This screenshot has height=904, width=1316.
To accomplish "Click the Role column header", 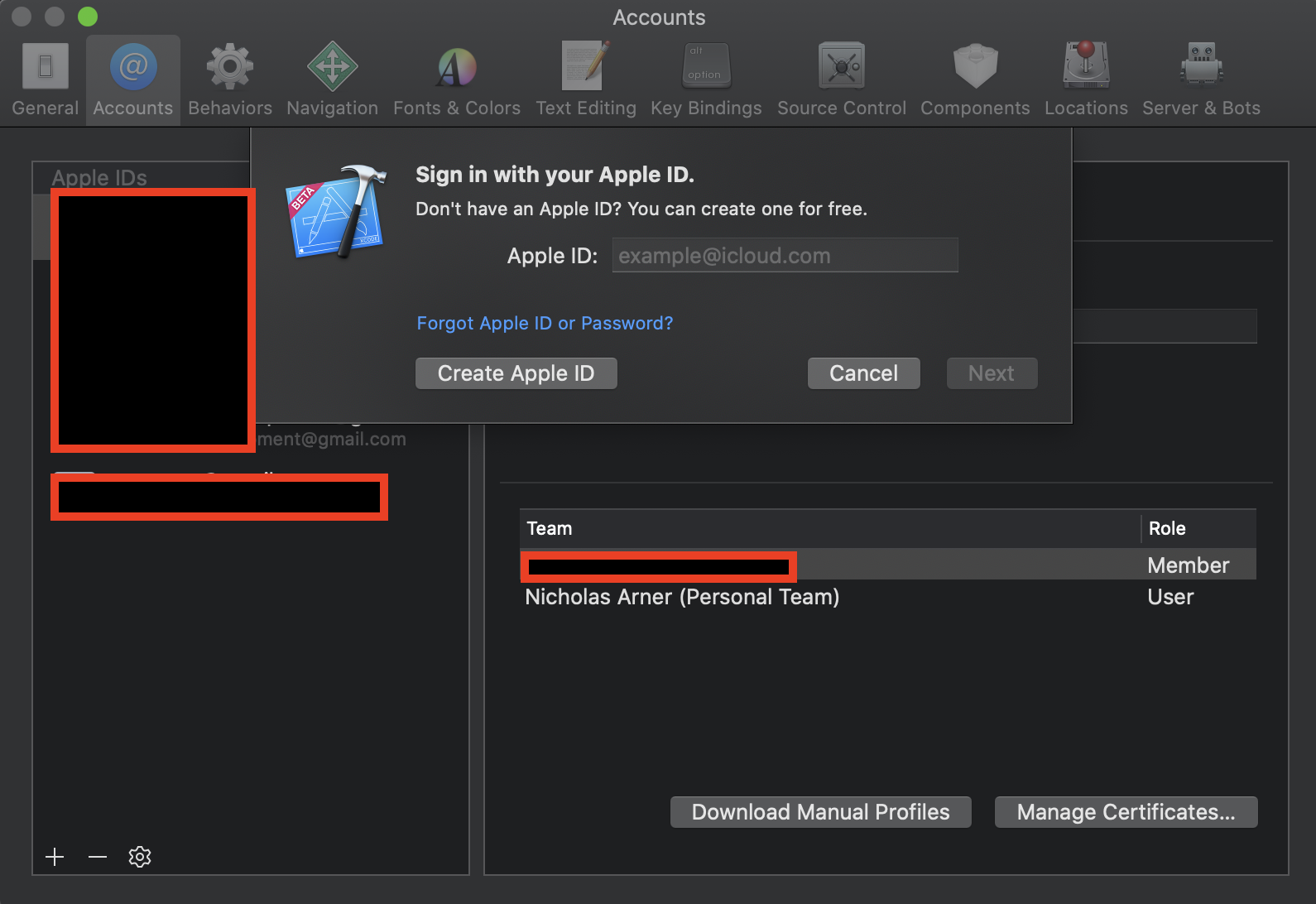I will [x=1199, y=528].
